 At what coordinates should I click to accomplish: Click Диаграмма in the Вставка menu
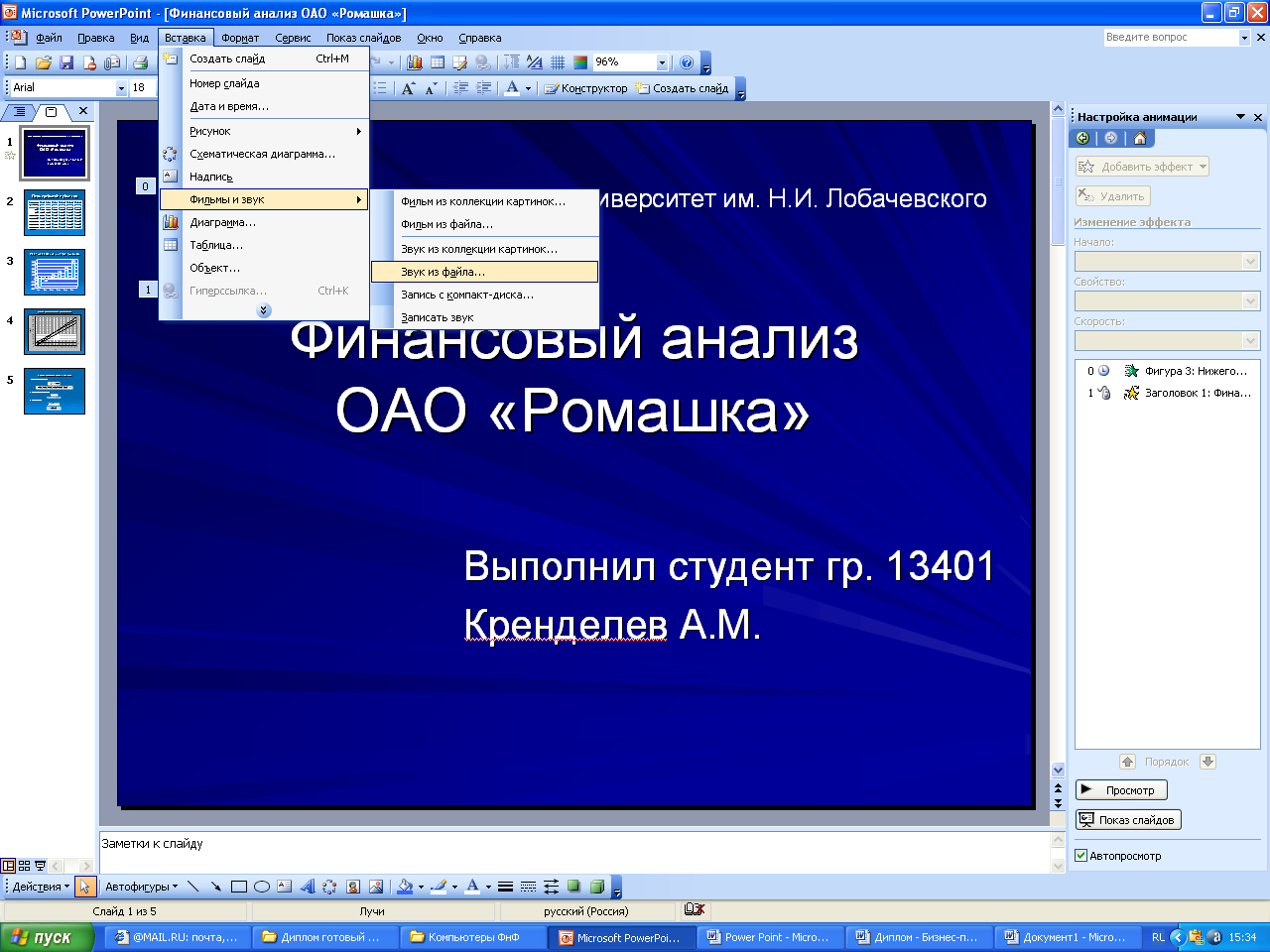point(264,222)
